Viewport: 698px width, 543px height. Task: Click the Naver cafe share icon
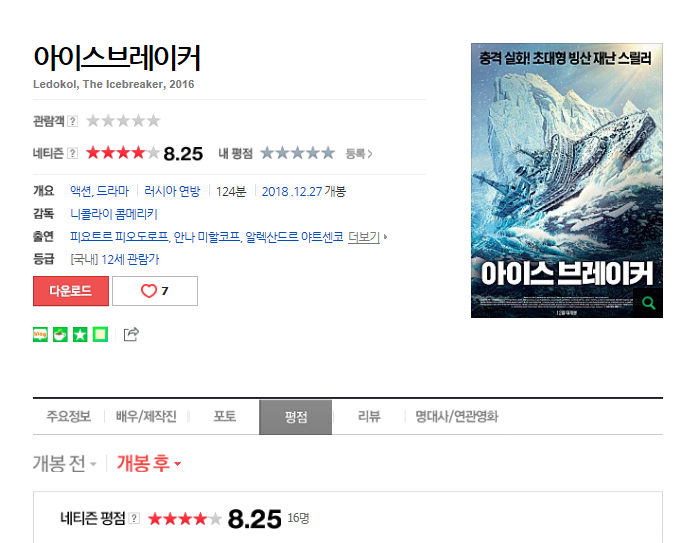[x=61, y=334]
